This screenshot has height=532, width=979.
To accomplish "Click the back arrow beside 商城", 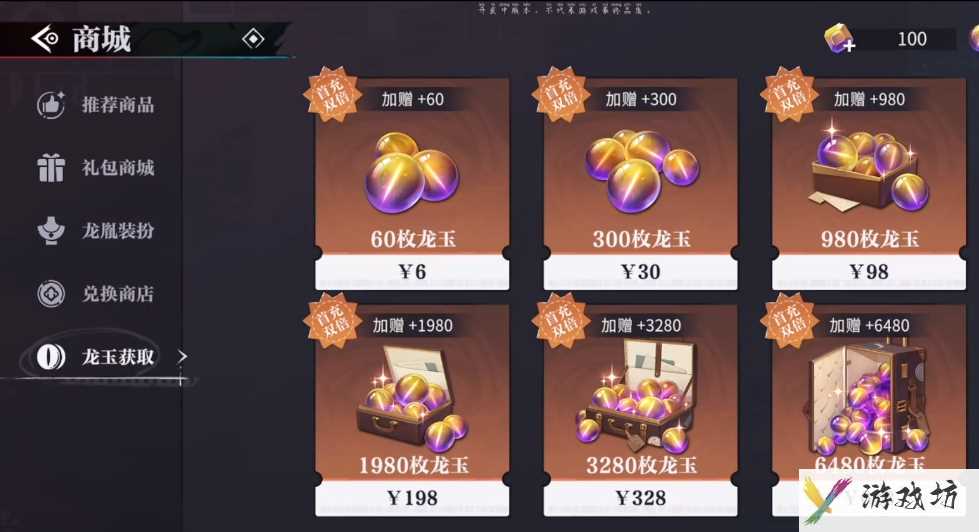I will (45, 39).
